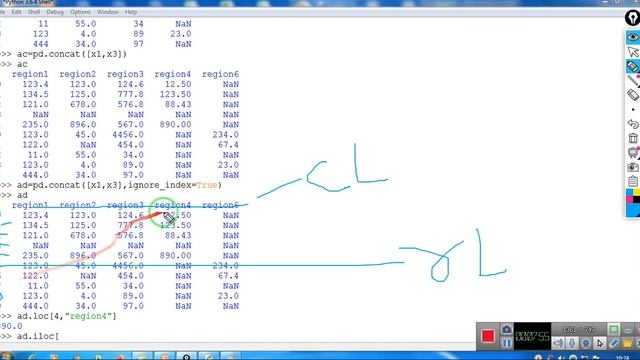Open the color palette swatch in annotation toolbar
The image size is (640, 360).
(633, 202)
